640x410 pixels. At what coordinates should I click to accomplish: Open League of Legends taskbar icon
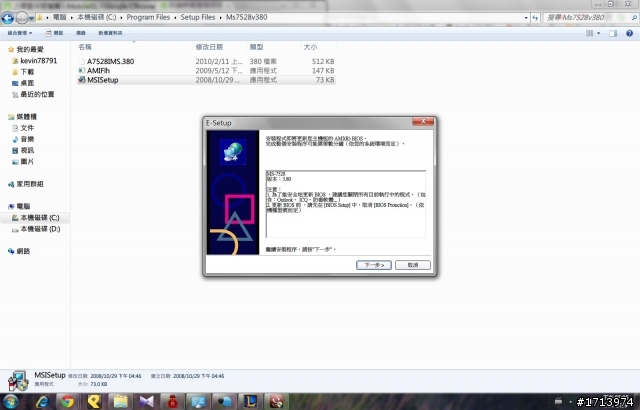(x=250, y=401)
